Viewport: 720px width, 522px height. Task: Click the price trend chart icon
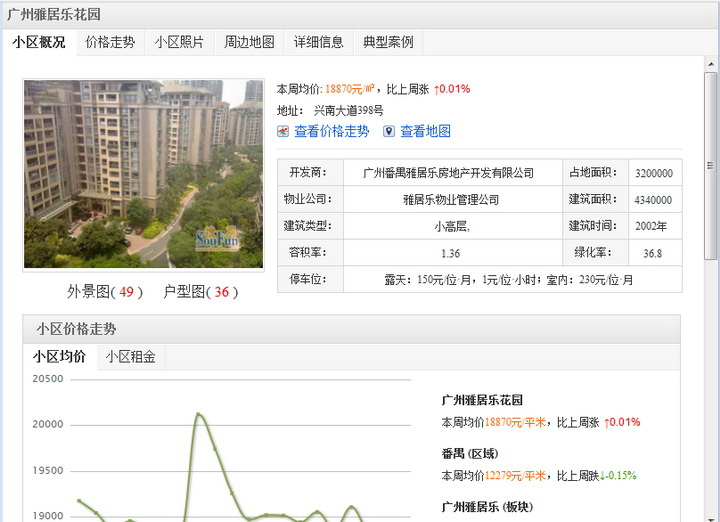click(283, 132)
